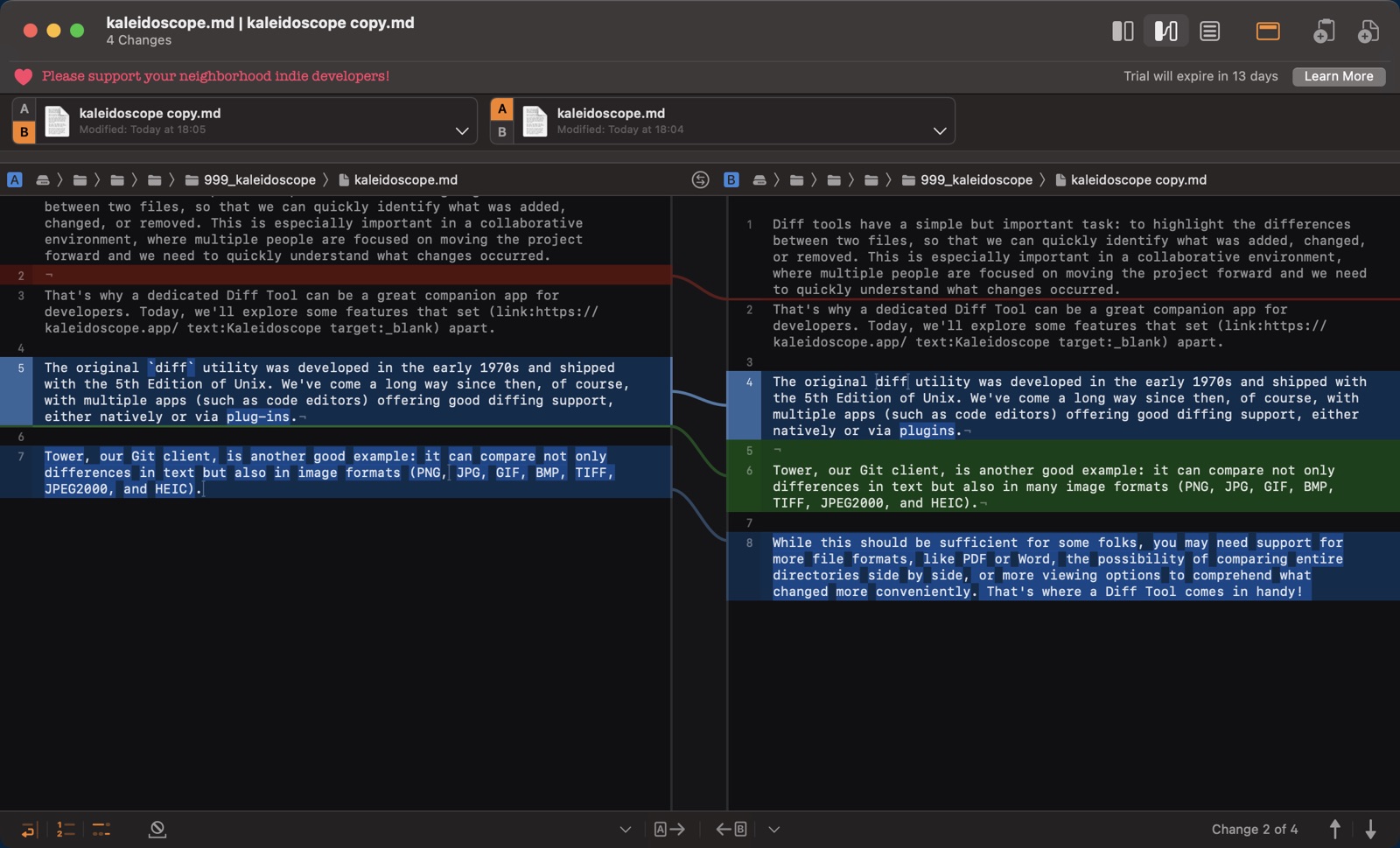Image resolution: width=1400 pixels, height=848 pixels.
Task: Open the orange Text filters icon
Action: 1266,31
